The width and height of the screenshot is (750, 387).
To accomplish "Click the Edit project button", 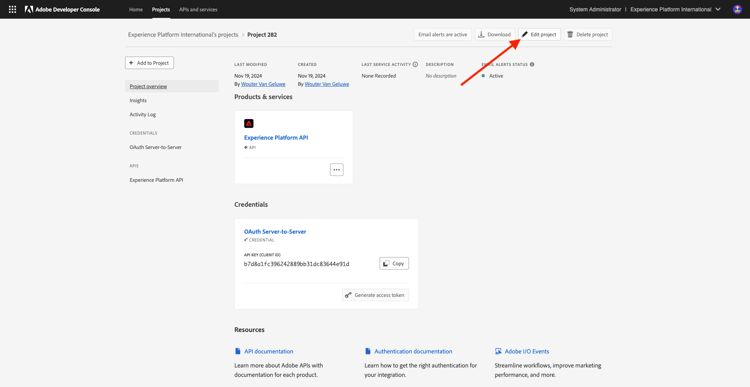I will 540,34.
